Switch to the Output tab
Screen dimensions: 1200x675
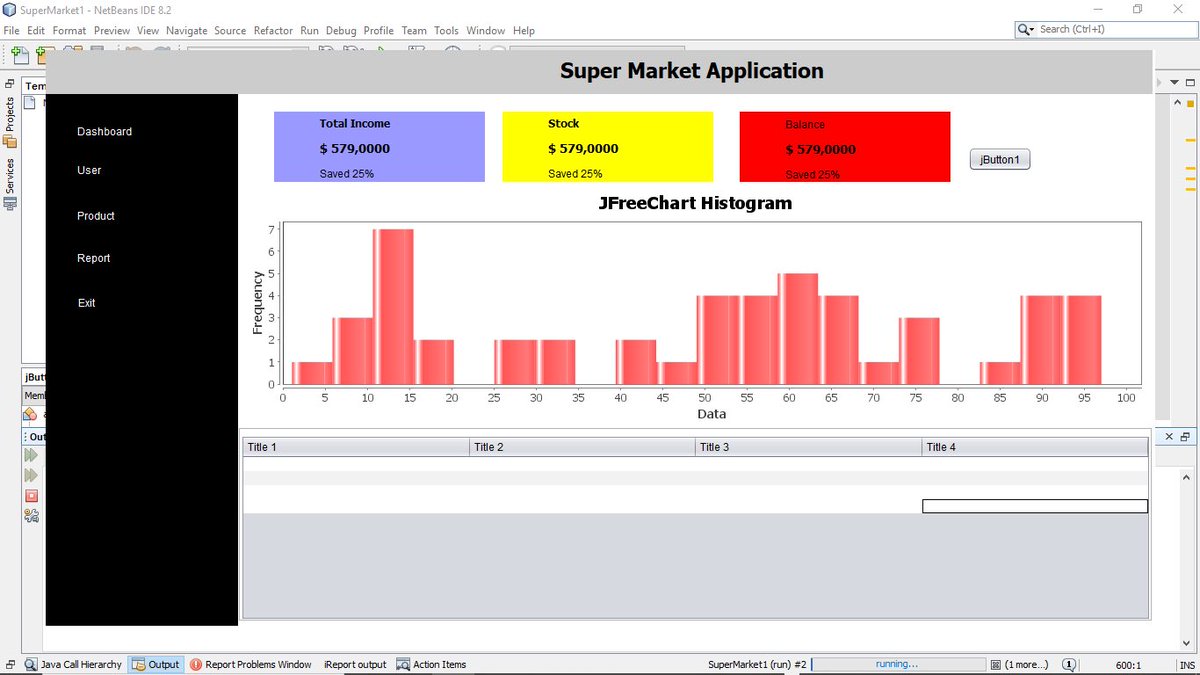pyautogui.click(x=155, y=664)
